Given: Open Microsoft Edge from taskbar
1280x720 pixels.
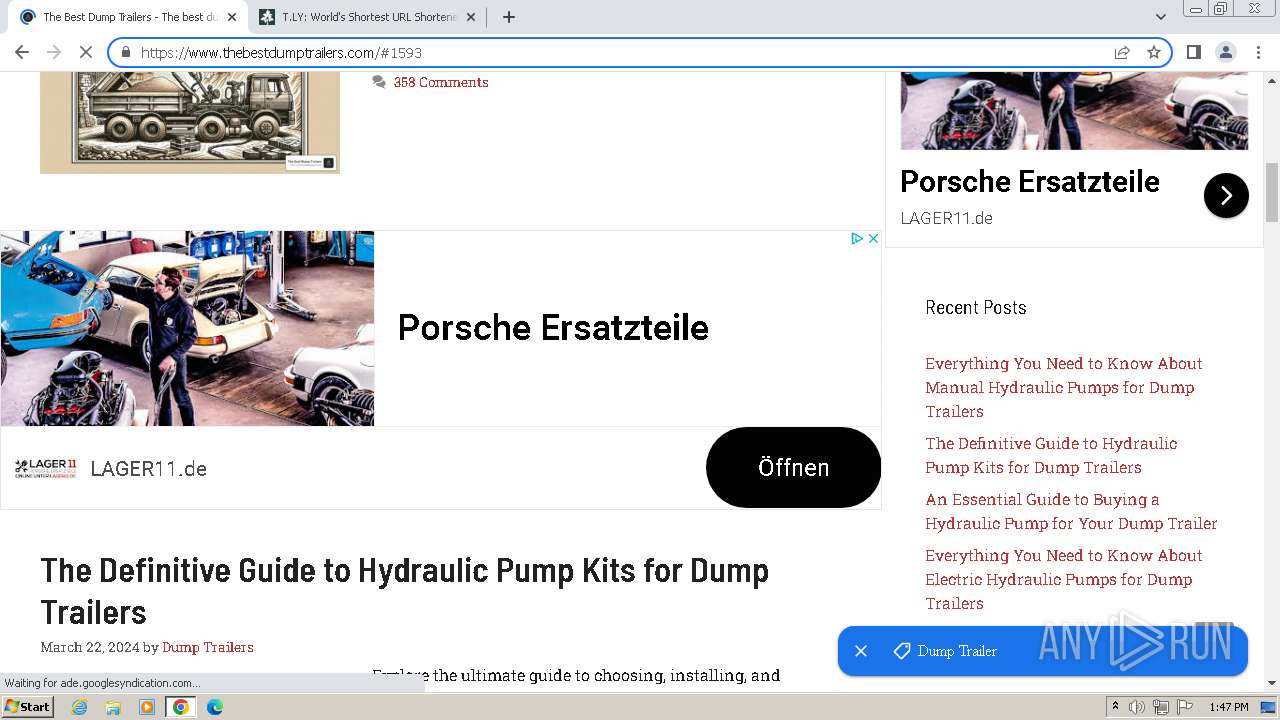Looking at the screenshot, I should point(214,707).
